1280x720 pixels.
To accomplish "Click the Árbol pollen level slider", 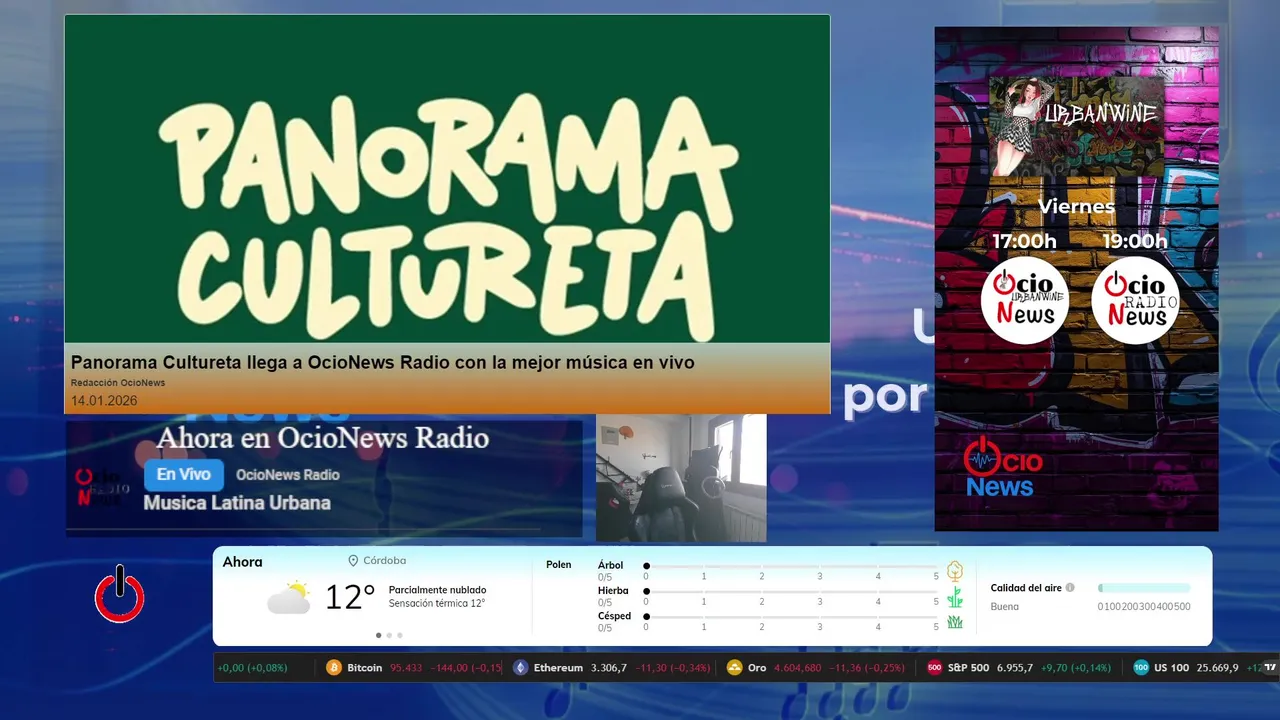I will (792, 566).
